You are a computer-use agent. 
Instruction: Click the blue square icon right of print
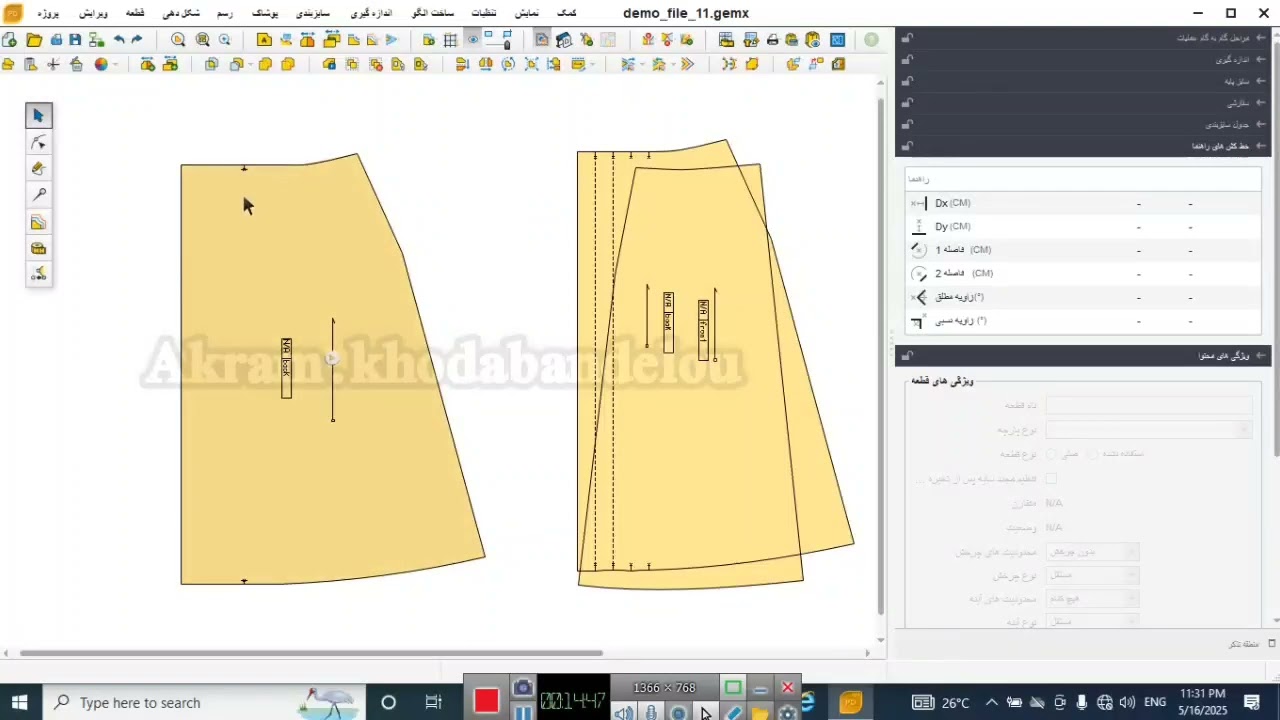click(837, 40)
